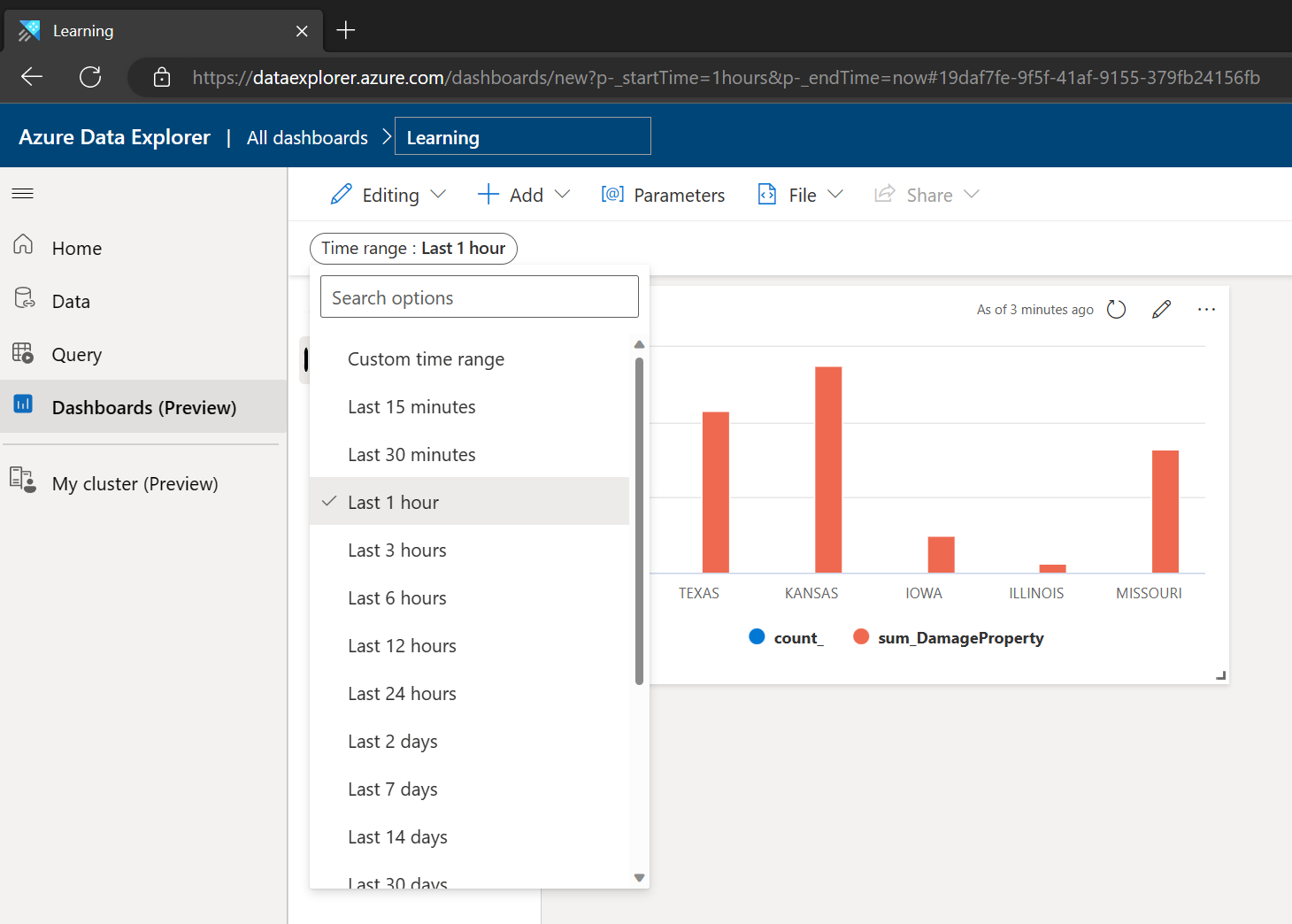Open the File dropdown menu

[x=801, y=195]
